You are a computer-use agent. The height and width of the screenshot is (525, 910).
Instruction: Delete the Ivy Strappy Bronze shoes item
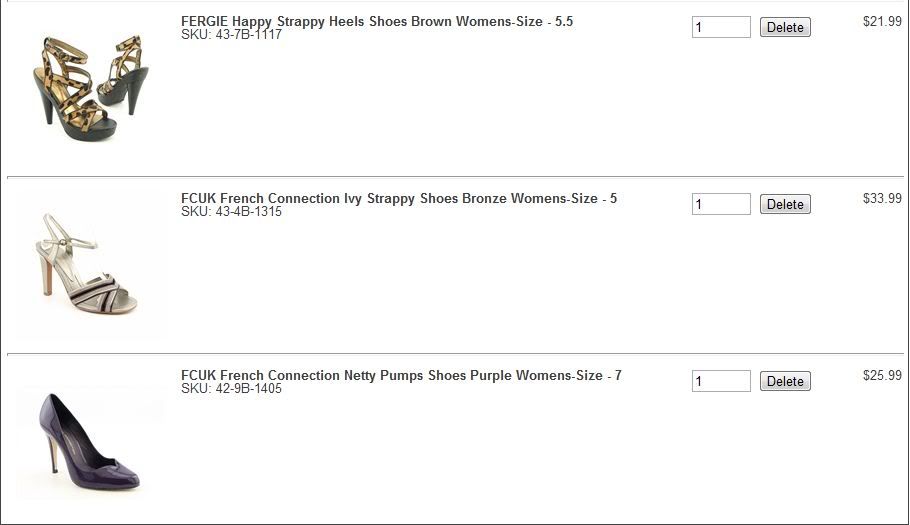(x=785, y=204)
